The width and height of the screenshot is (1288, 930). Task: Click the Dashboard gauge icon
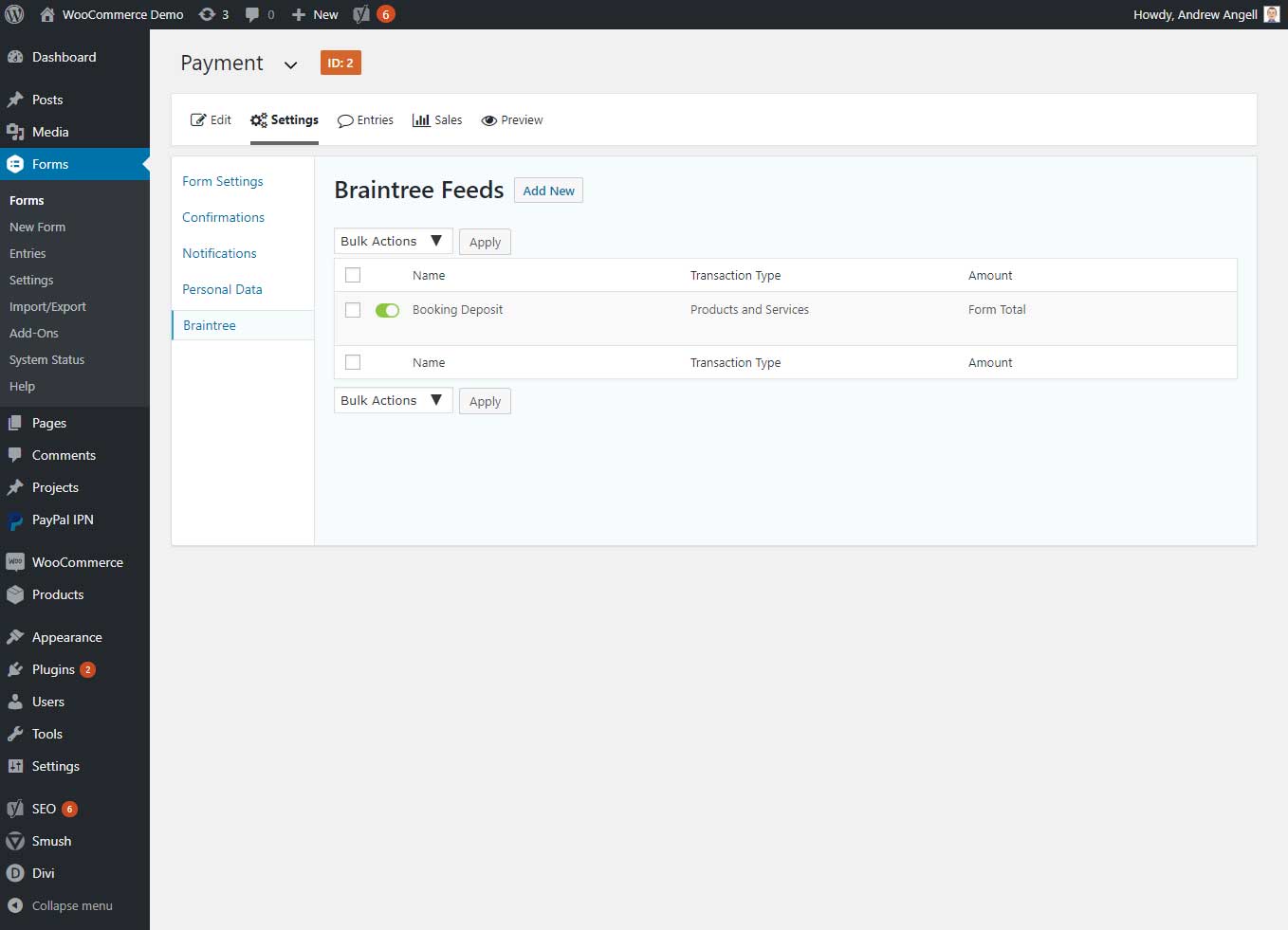point(15,57)
